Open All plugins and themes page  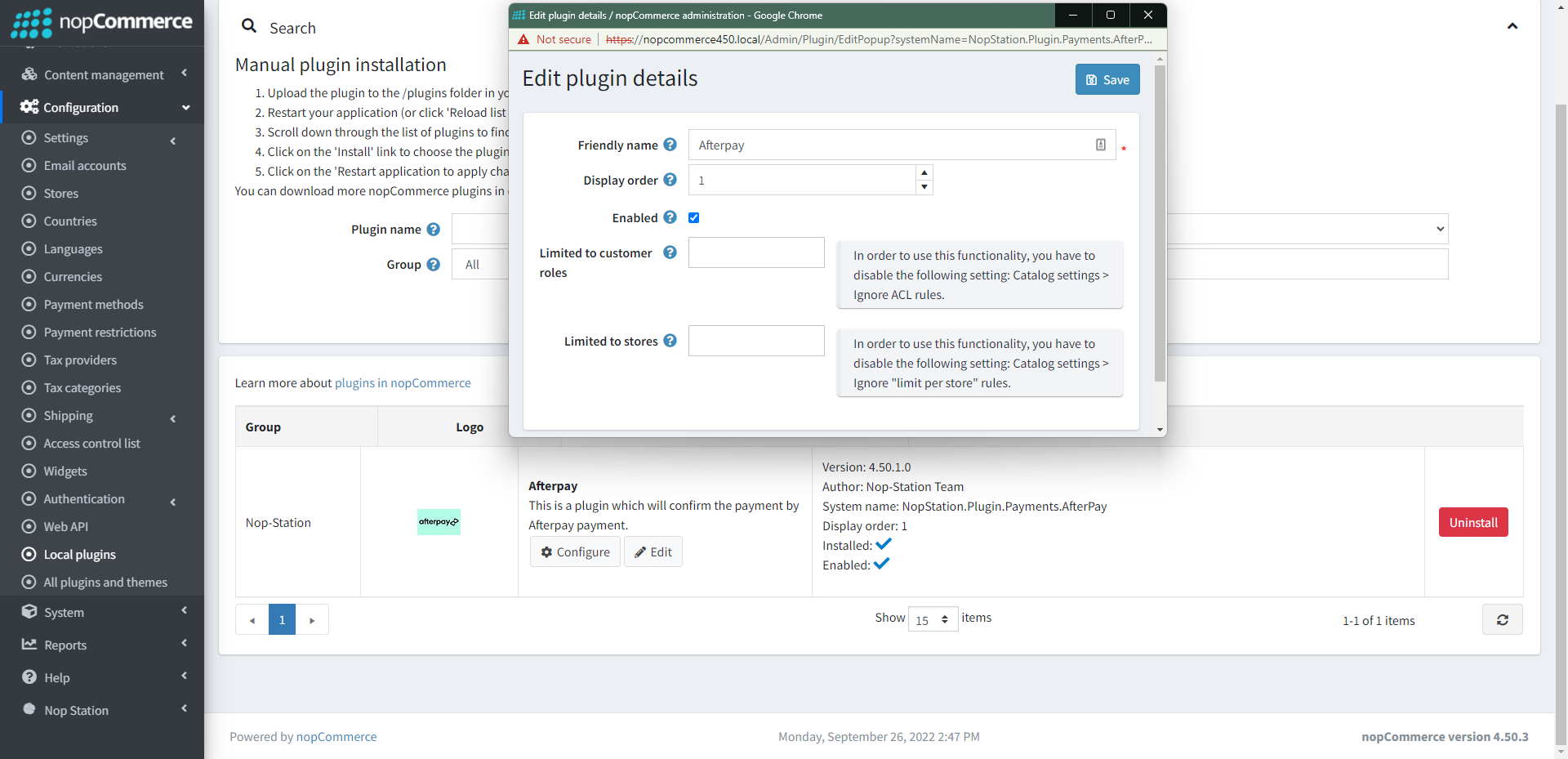pyautogui.click(x=105, y=583)
